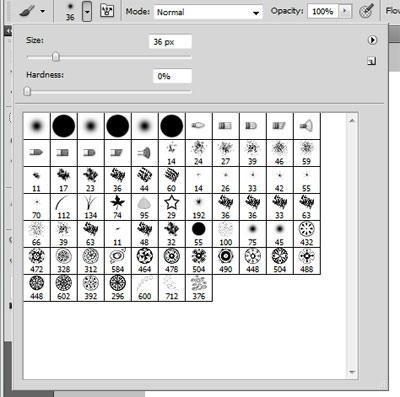Pick the ring ornament brush labeled 490
The image size is (400, 397).
[x=226, y=261]
